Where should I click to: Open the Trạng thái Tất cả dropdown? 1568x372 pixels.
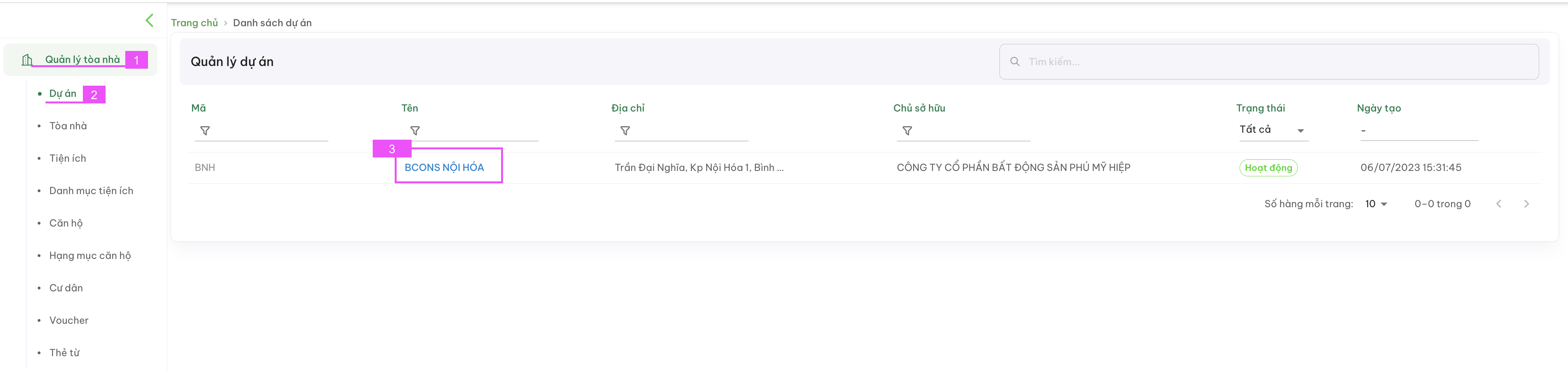1273,130
